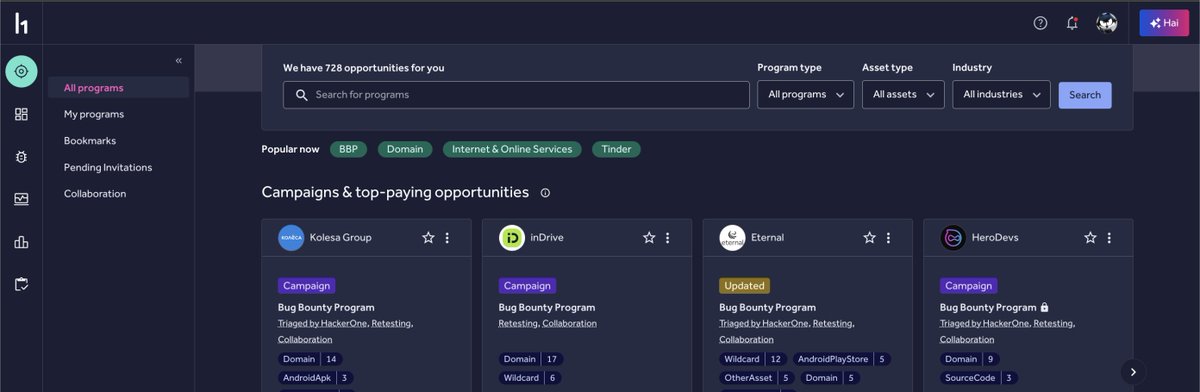Open the user profile avatar
1200x392 pixels.
(1106, 23)
